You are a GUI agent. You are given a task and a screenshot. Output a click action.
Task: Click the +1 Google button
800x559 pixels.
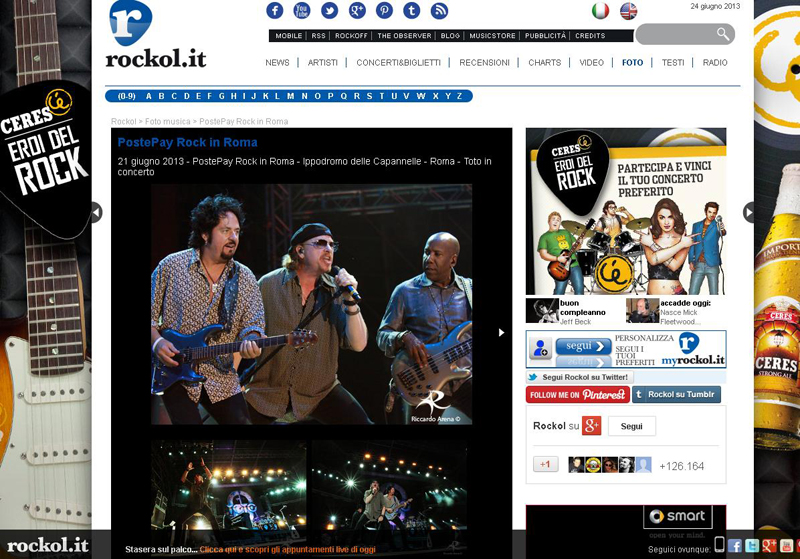(545, 464)
